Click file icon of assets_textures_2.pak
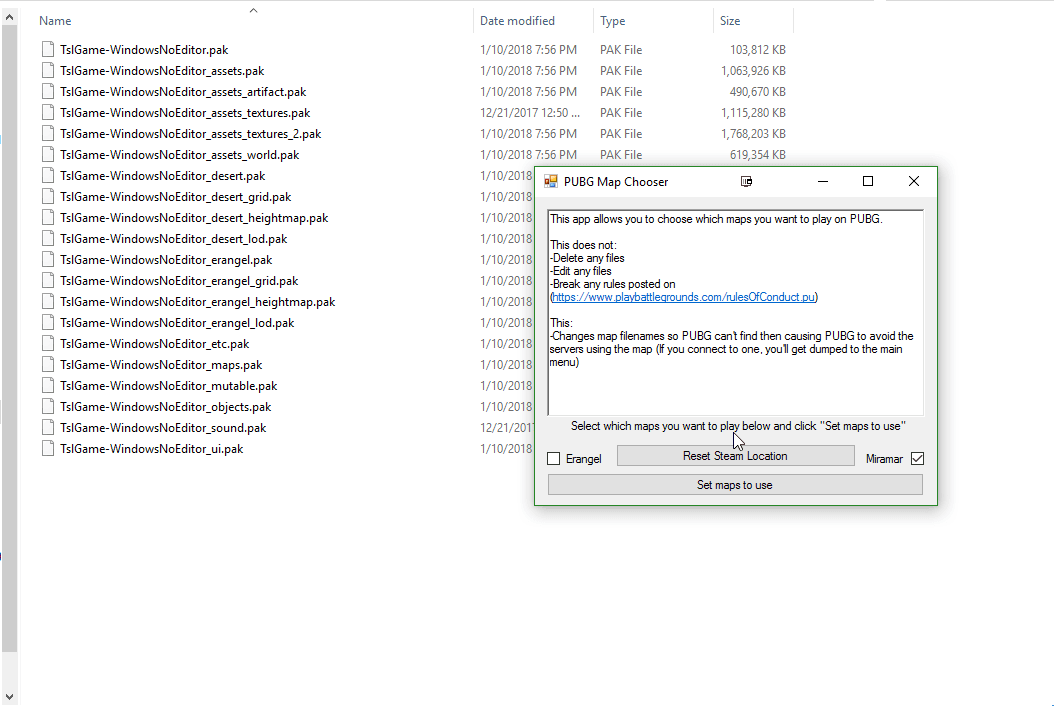The width and height of the screenshot is (1054, 706). tap(48, 133)
